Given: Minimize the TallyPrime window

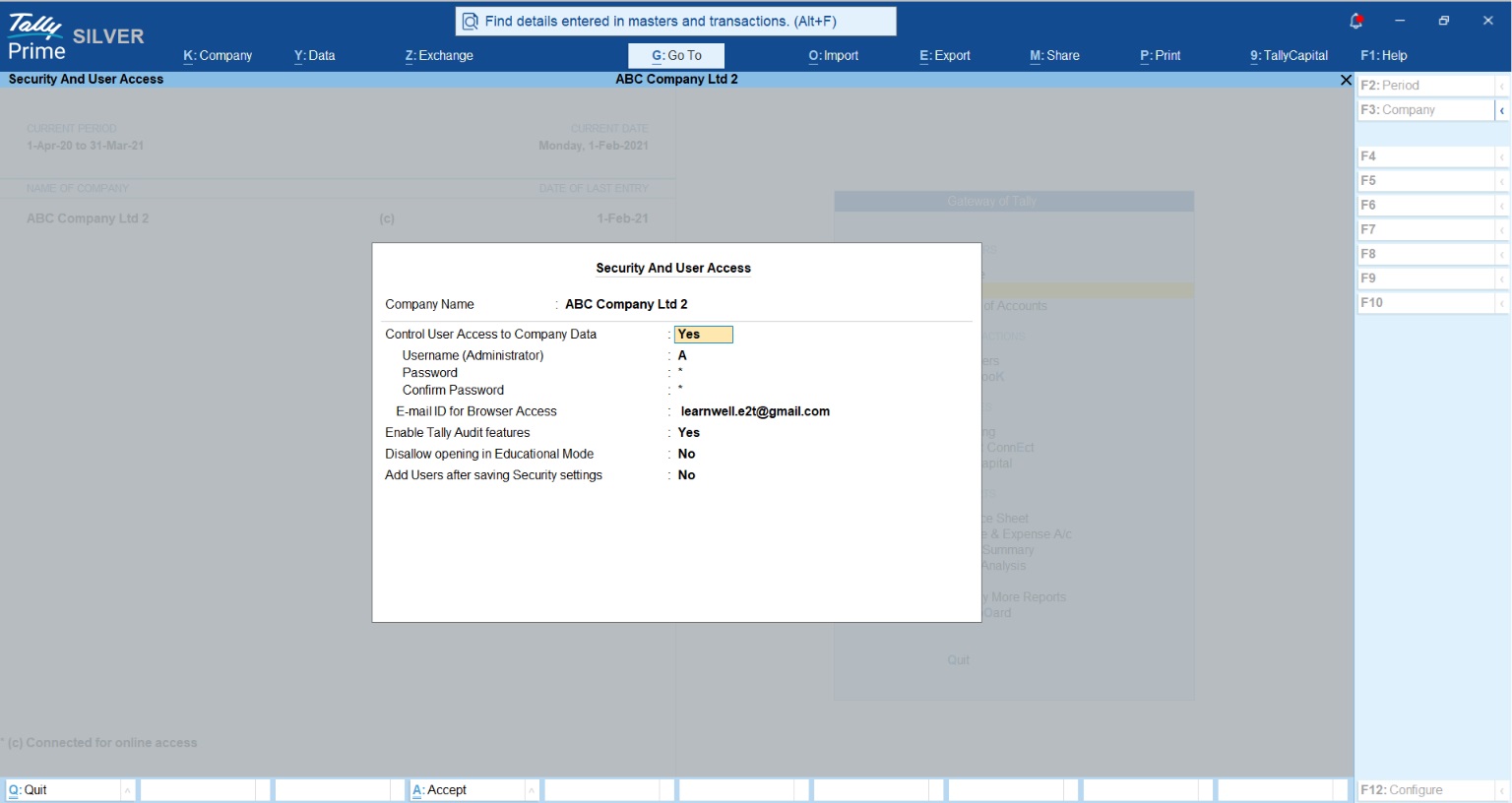Looking at the screenshot, I should tap(1400, 21).
